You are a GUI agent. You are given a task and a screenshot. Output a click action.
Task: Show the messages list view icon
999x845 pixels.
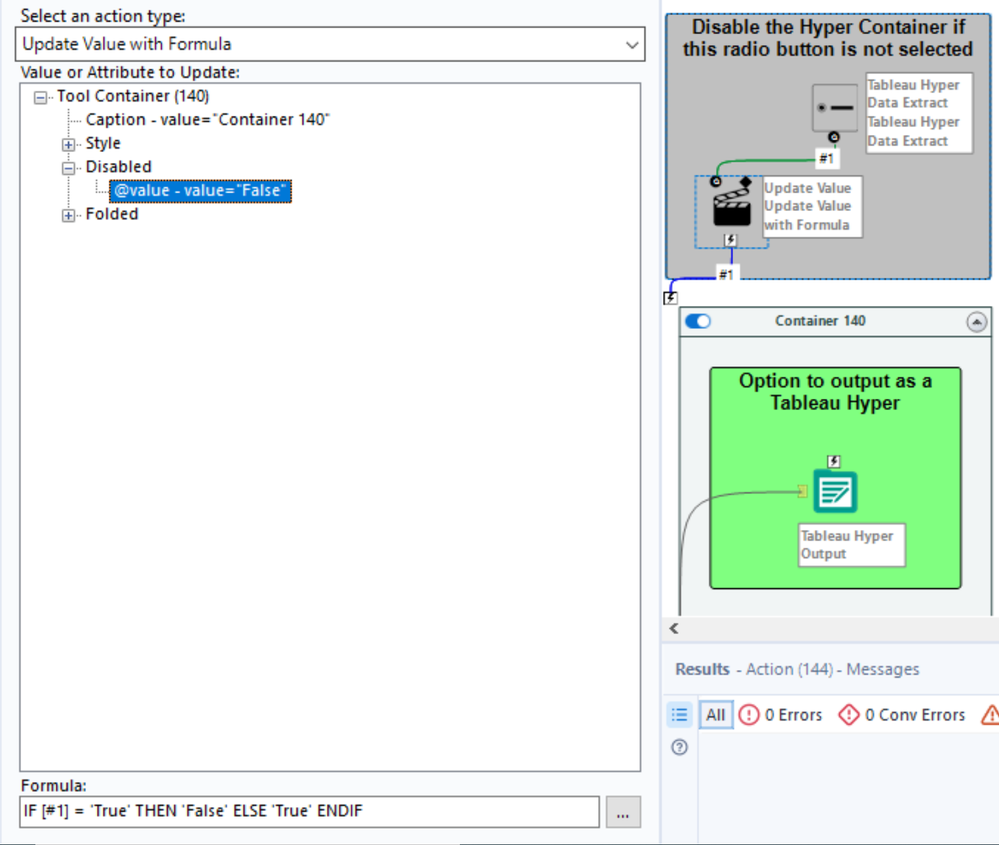click(679, 715)
